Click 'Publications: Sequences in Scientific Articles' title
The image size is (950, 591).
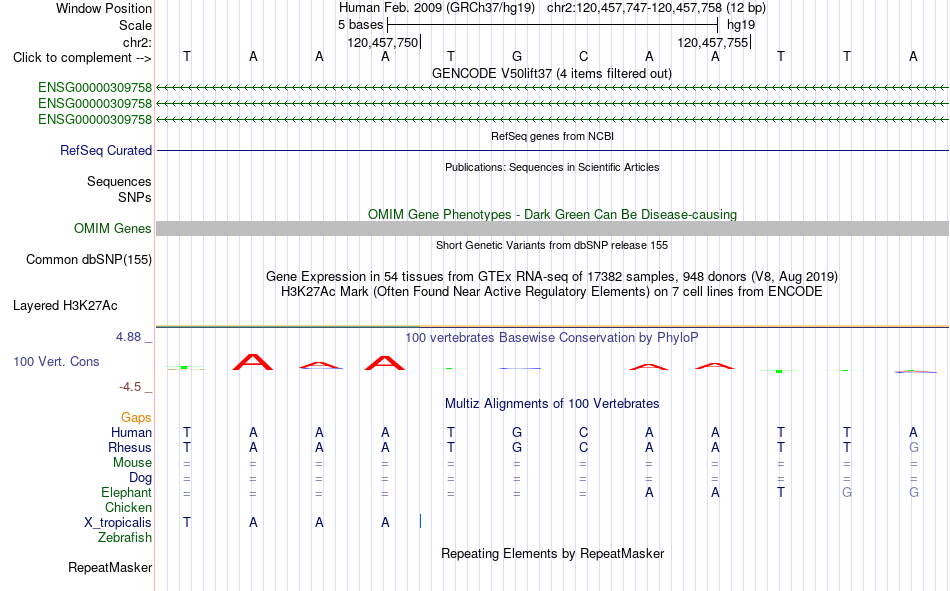point(552,167)
